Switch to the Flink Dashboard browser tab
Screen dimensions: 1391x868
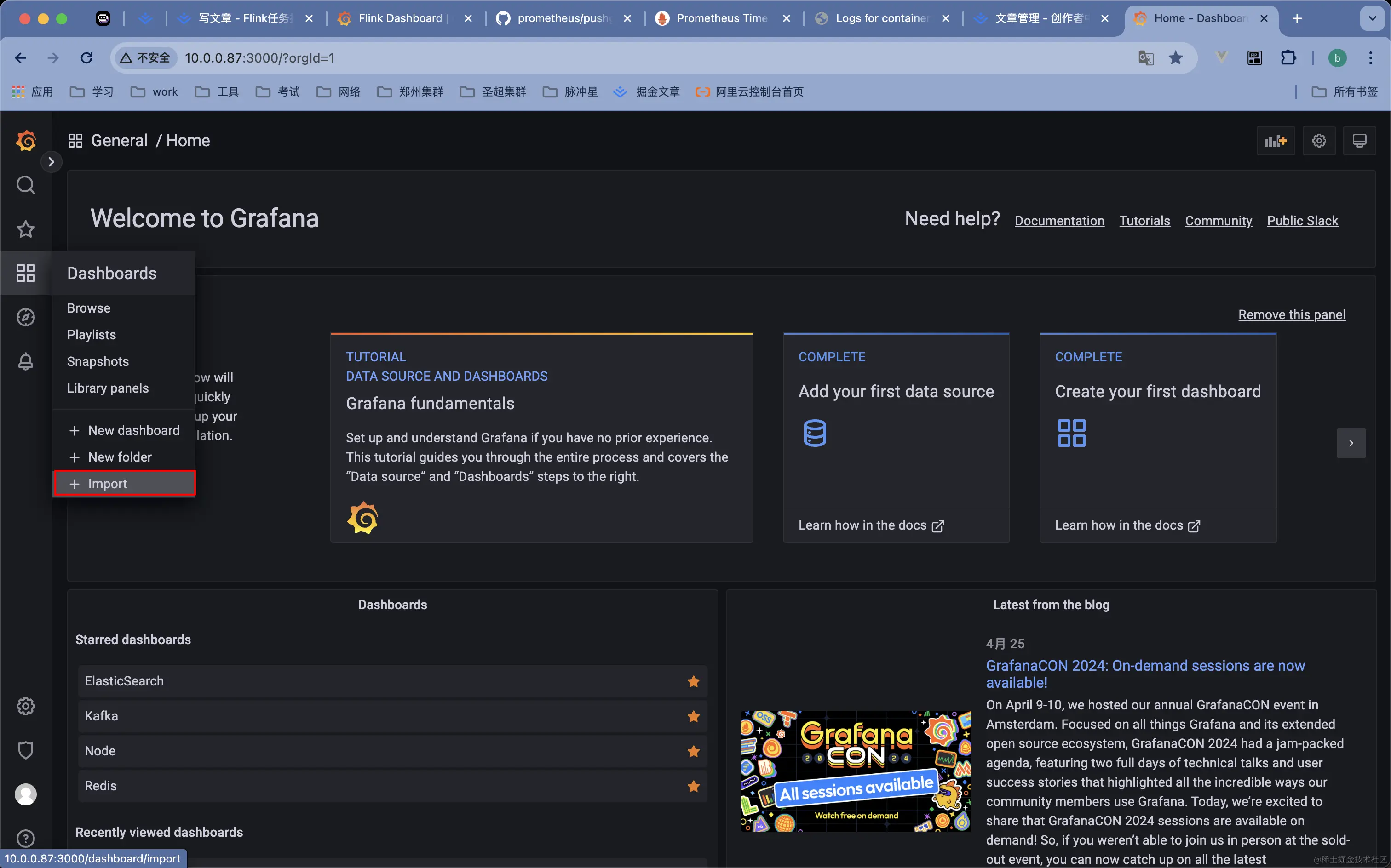pos(400,18)
